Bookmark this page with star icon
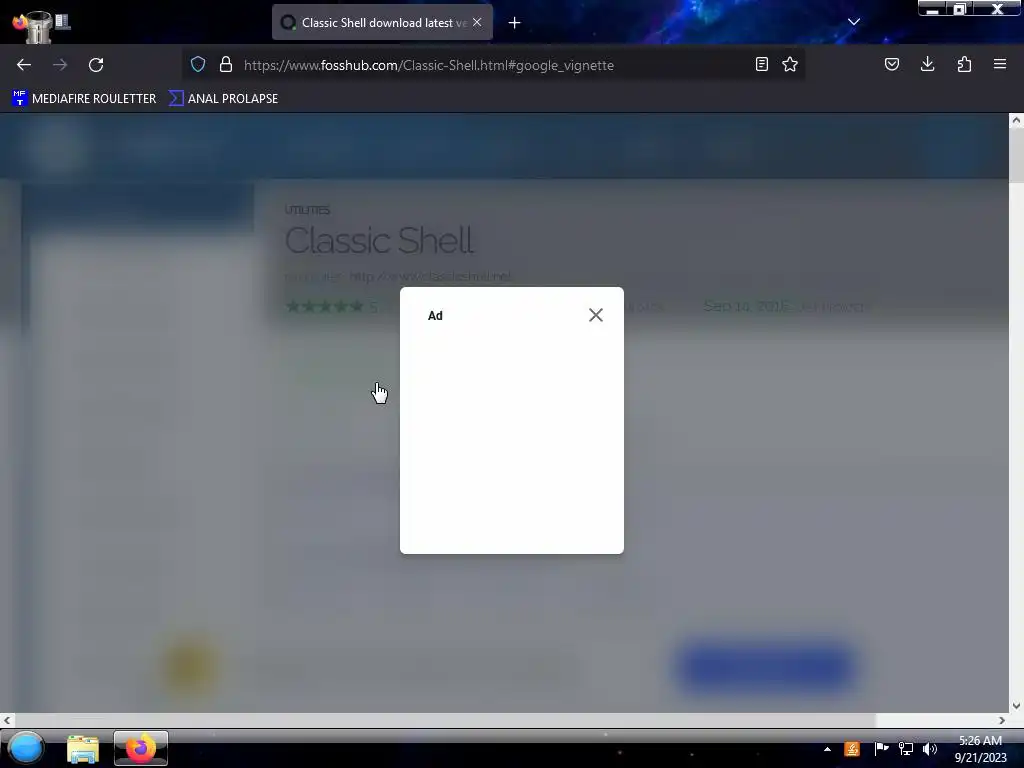The width and height of the screenshot is (1024, 768). (790, 65)
